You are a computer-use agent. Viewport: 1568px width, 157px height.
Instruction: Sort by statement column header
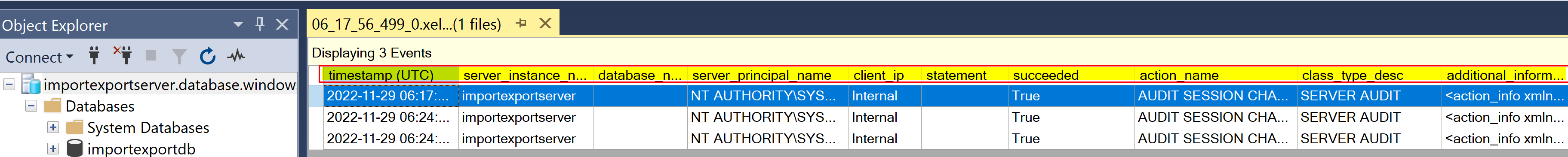pos(965,75)
